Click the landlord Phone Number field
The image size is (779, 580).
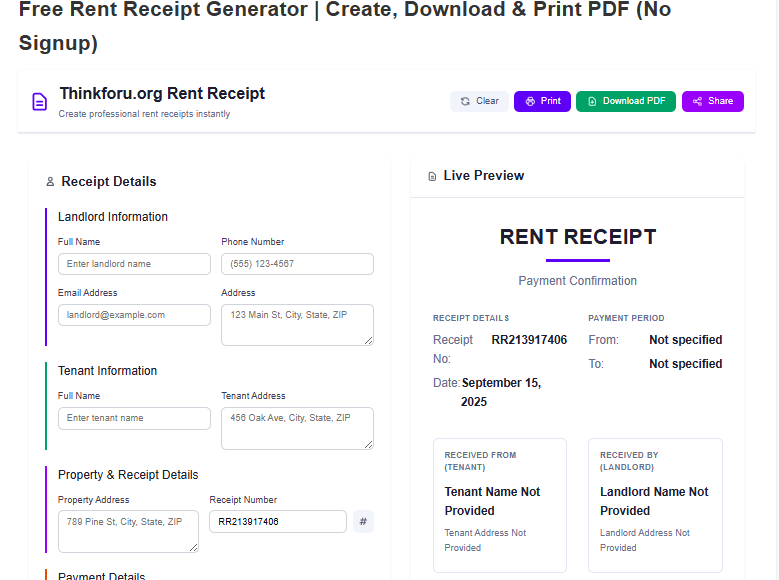(297, 264)
